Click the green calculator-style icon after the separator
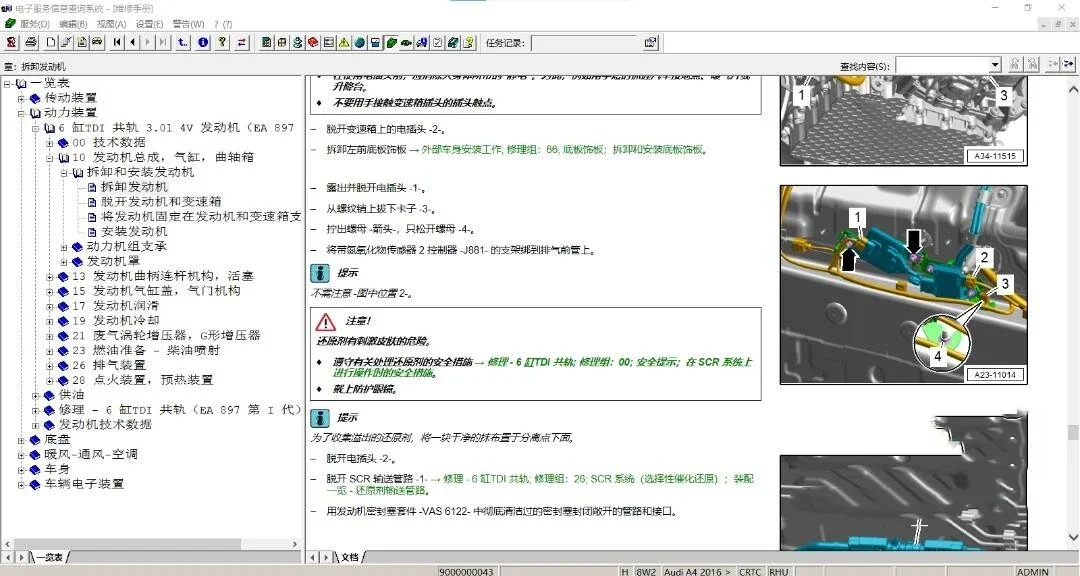The image size is (1080, 576). (267, 43)
